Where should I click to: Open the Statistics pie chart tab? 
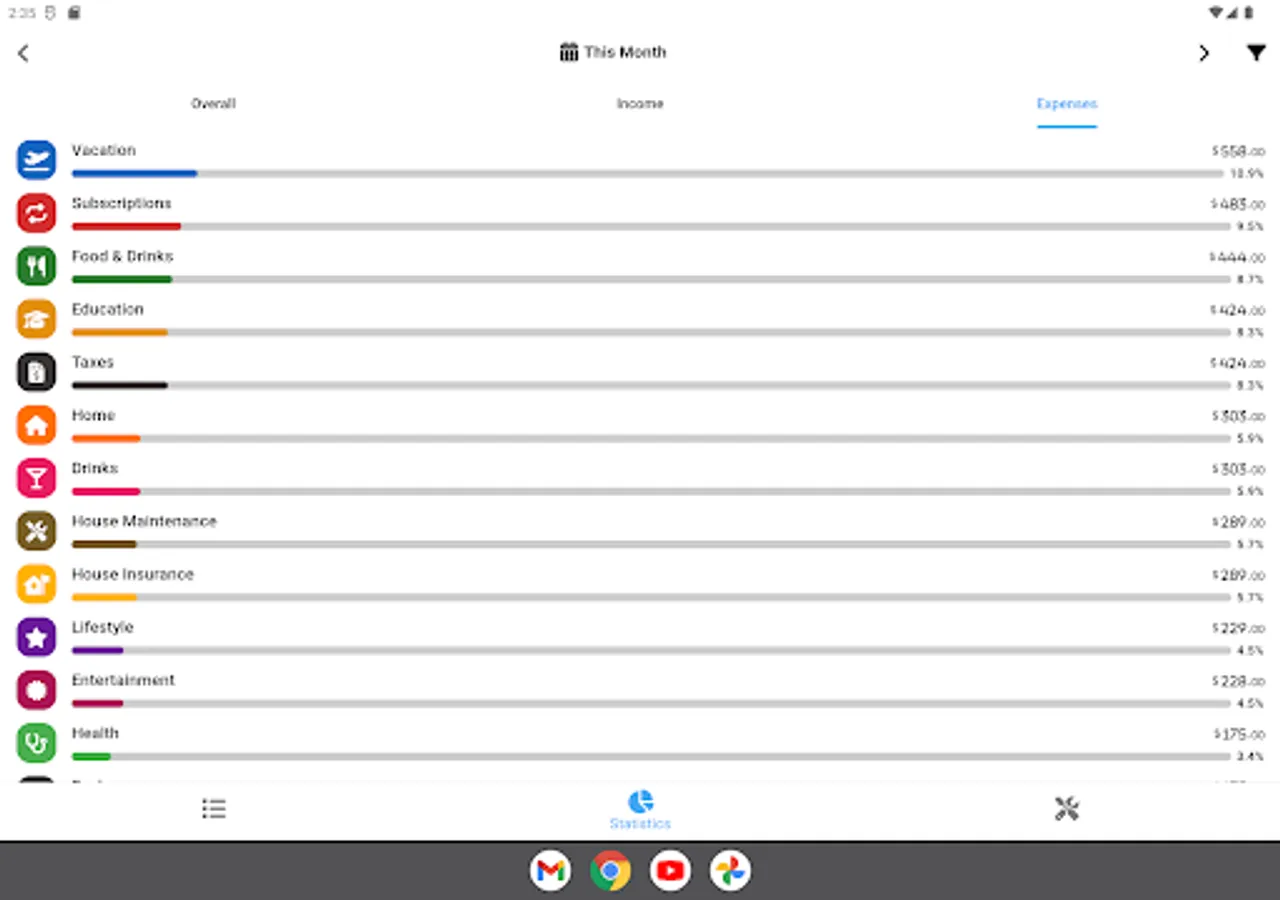640,810
